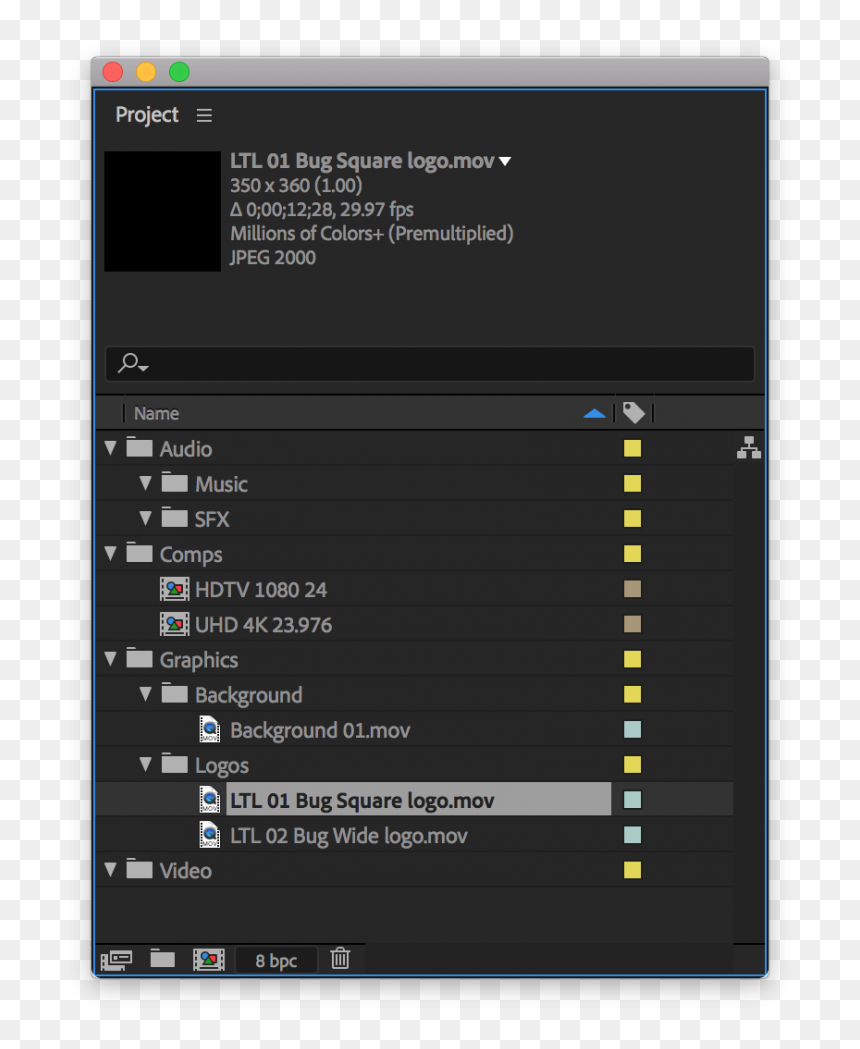Collapse the Music subfolder

tap(145, 483)
